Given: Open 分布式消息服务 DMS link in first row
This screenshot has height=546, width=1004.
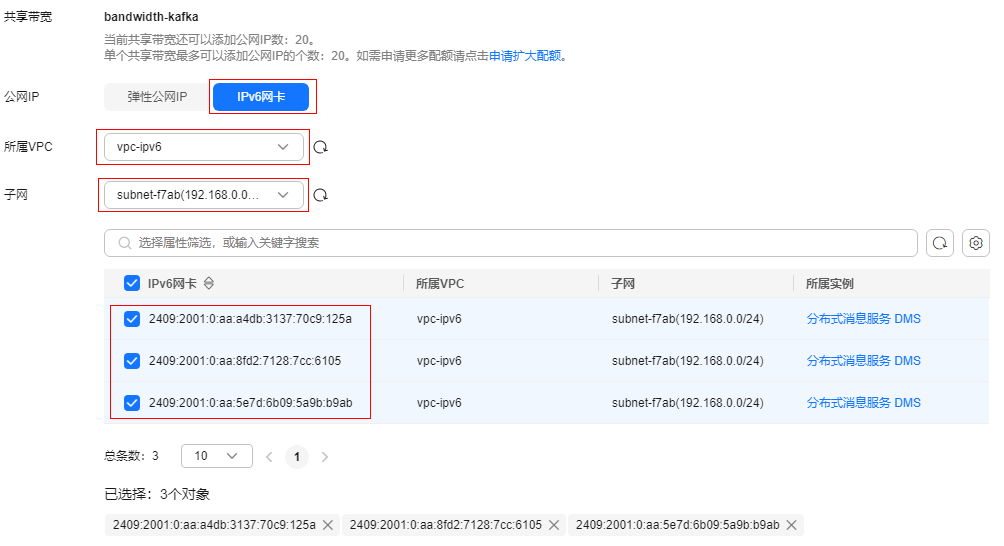Looking at the screenshot, I should [863, 319].
